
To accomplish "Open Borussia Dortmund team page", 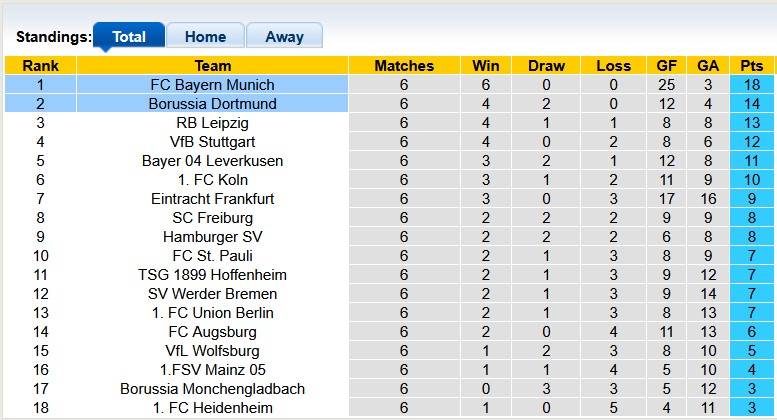I will click(x=212, y=104).
